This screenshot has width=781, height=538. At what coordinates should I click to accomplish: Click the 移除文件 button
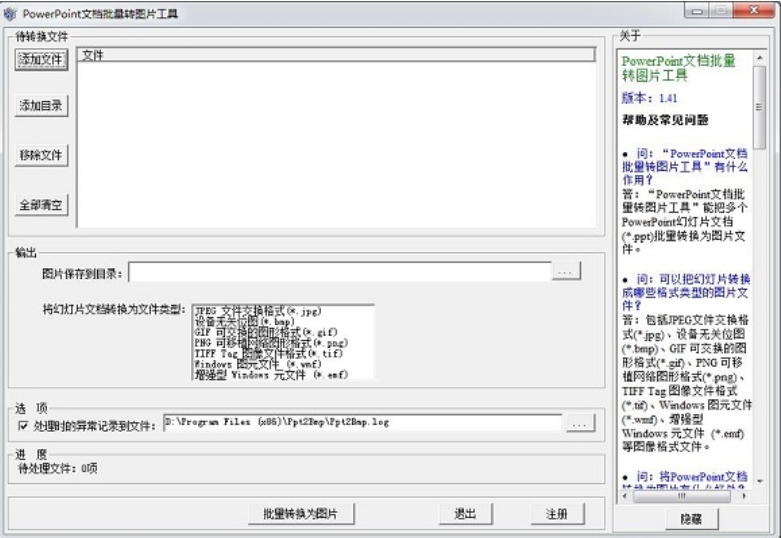click(x=41, y=155)
